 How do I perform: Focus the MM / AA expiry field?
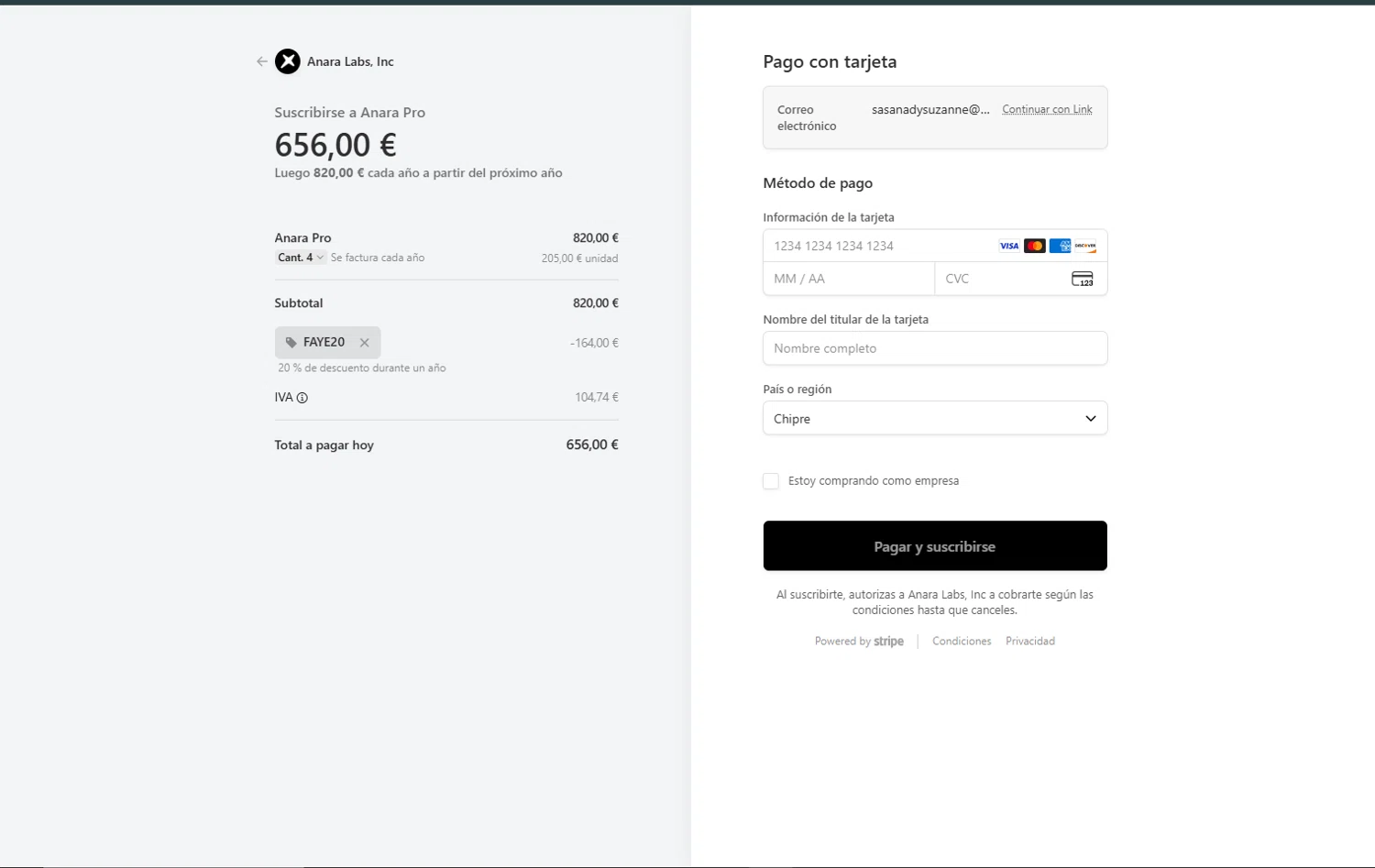tap(849, 279)
